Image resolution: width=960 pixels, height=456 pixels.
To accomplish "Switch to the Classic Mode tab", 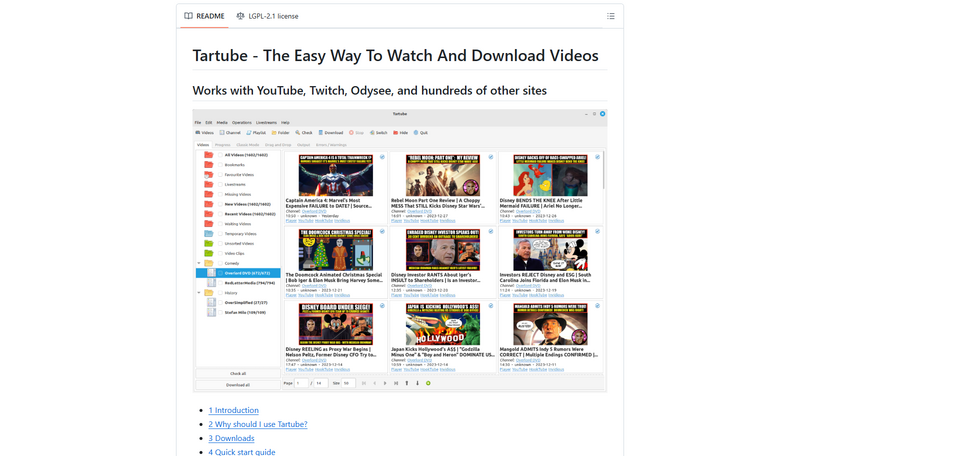I will pyautogui.click(x=248, y=145).
